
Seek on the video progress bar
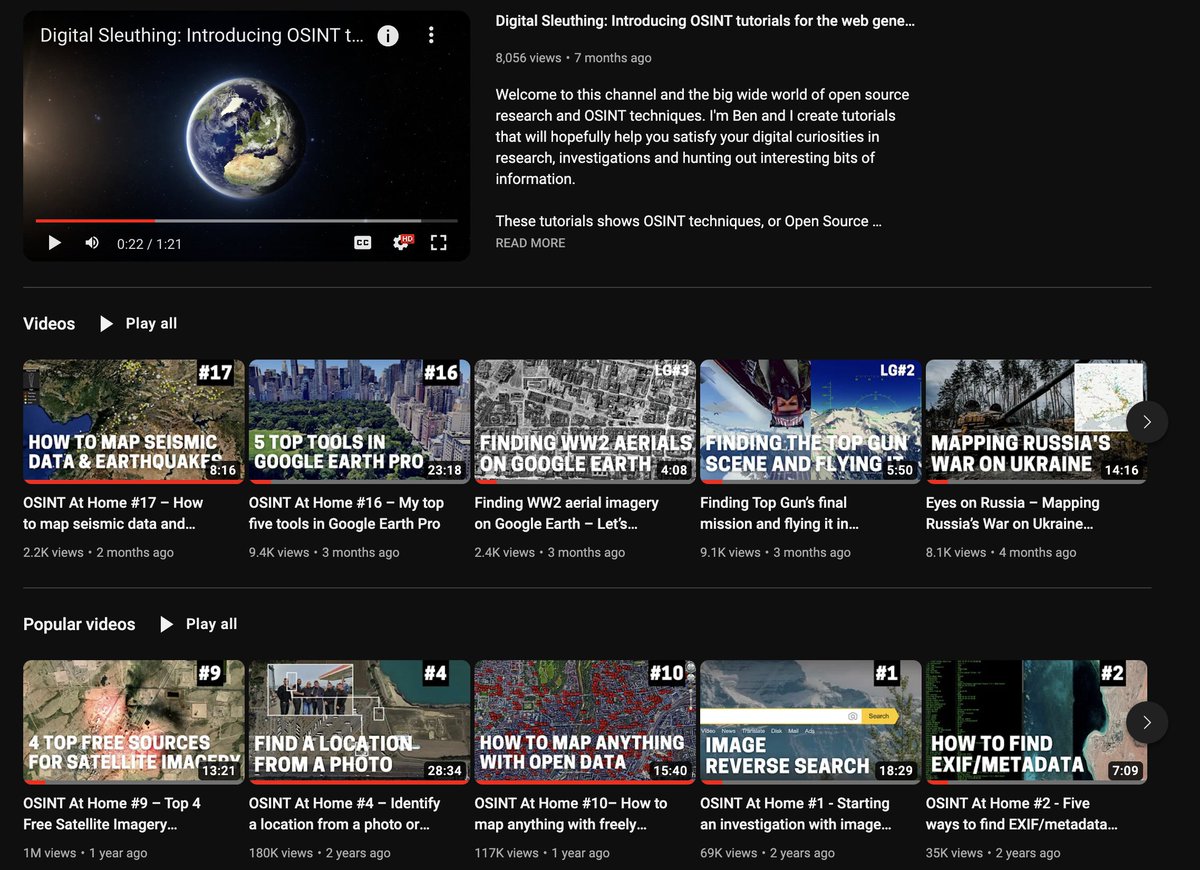tap(246, 220)
